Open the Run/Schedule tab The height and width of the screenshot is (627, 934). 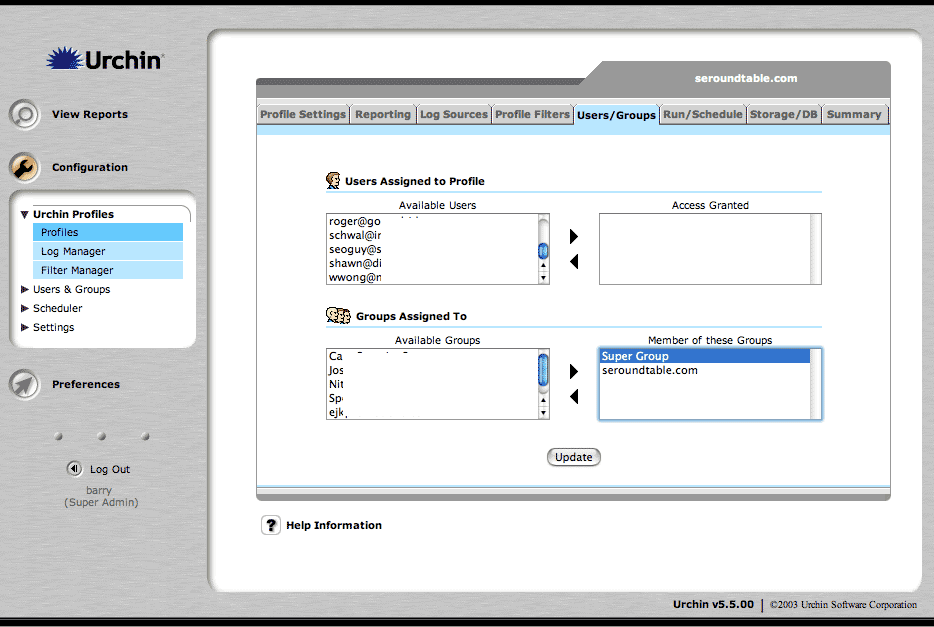703,114
